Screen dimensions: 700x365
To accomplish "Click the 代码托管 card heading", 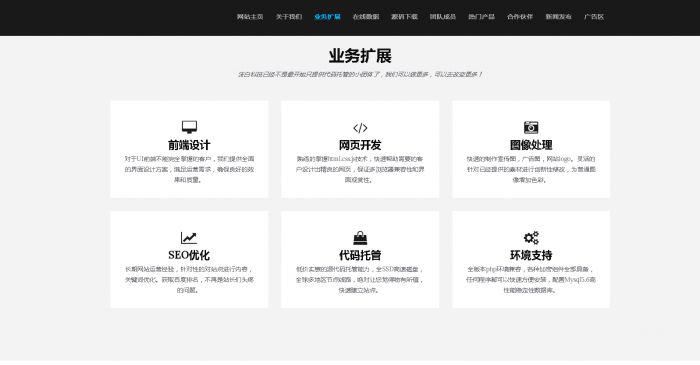I will pyautogui.click(x=360, y=255).
